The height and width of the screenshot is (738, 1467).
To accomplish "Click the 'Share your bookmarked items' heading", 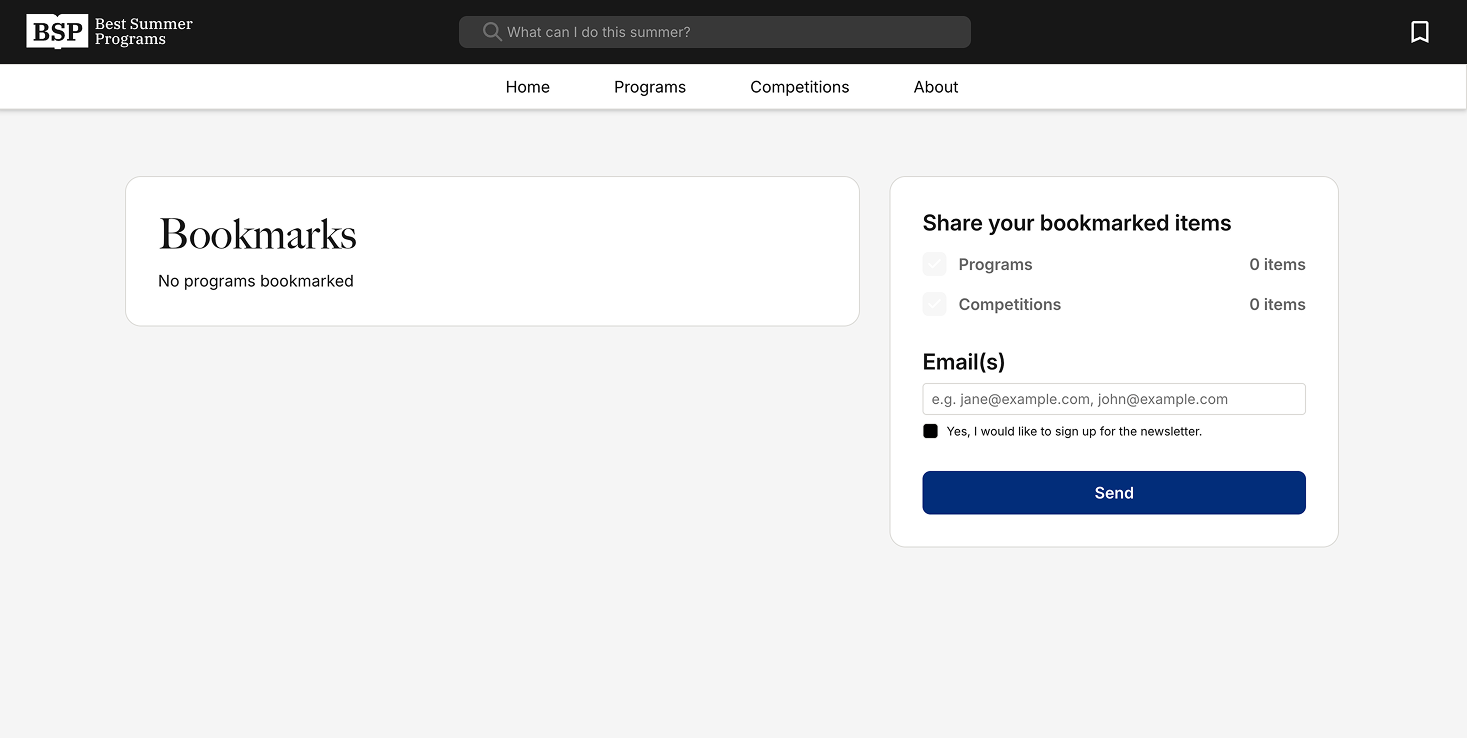I will point(1077,223).
